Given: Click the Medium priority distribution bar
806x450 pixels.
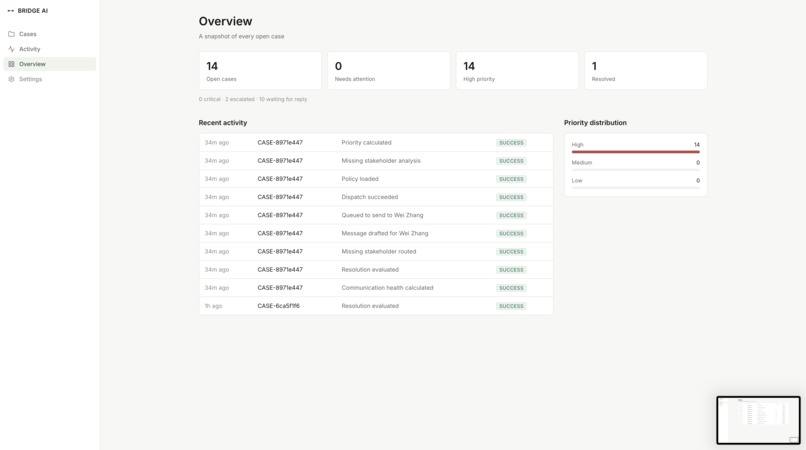Looking at the screenshot, I should click(635, 170).
